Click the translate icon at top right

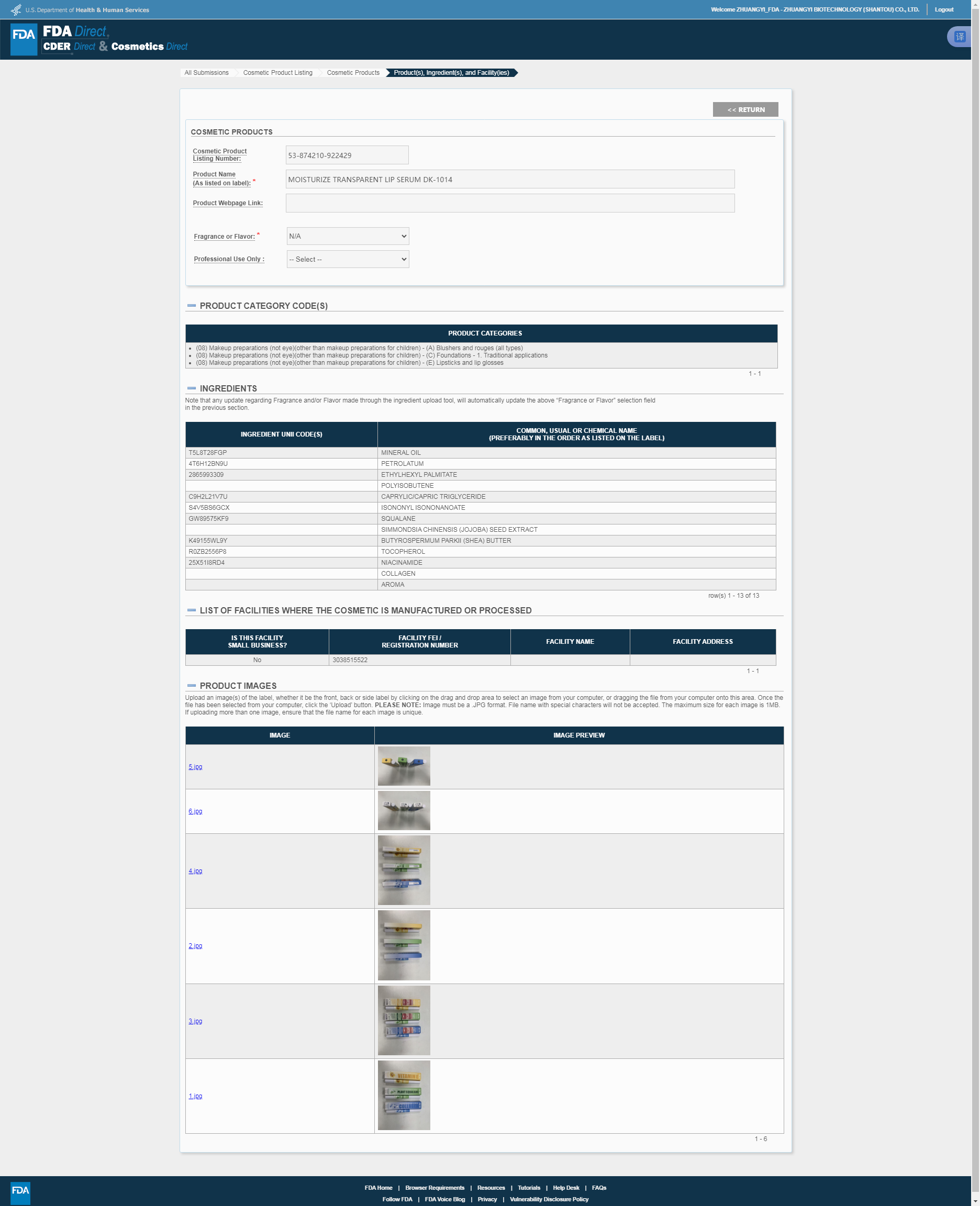coord(960,37)
